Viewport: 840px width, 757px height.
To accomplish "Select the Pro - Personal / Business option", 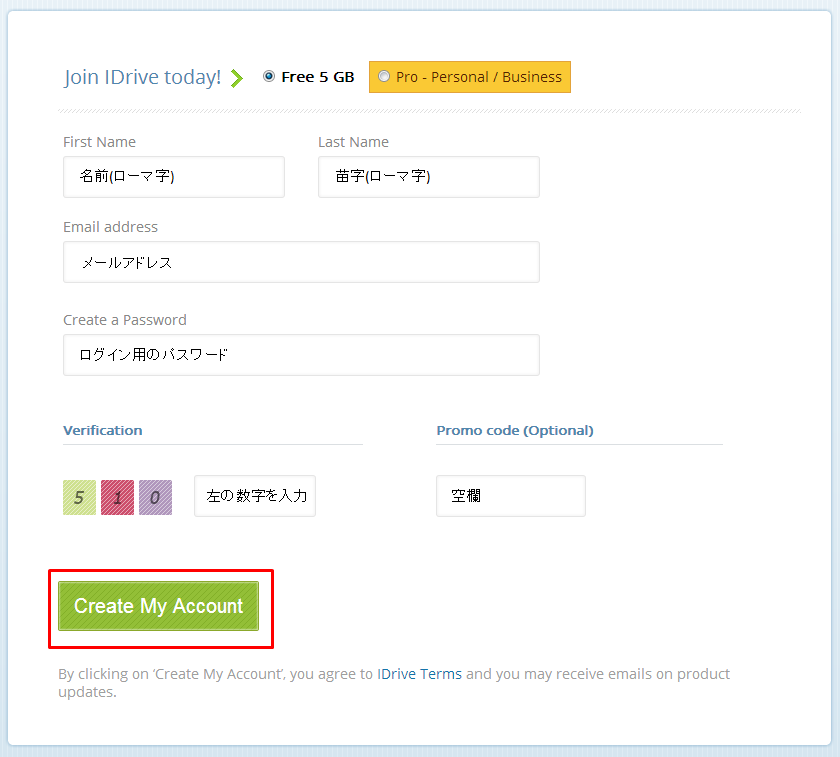I will (469, 77).
